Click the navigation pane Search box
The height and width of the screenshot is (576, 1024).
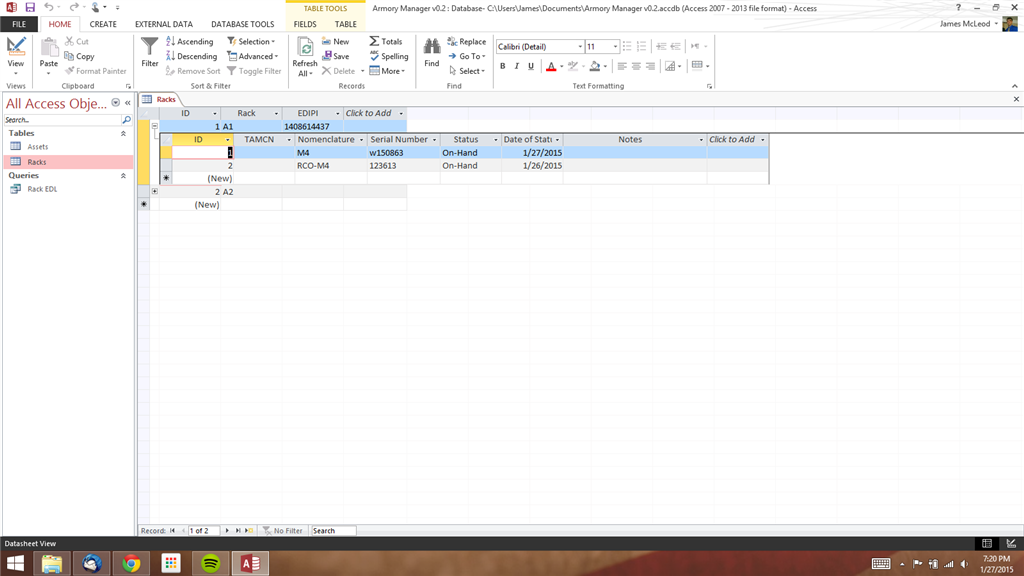(62, 120)
